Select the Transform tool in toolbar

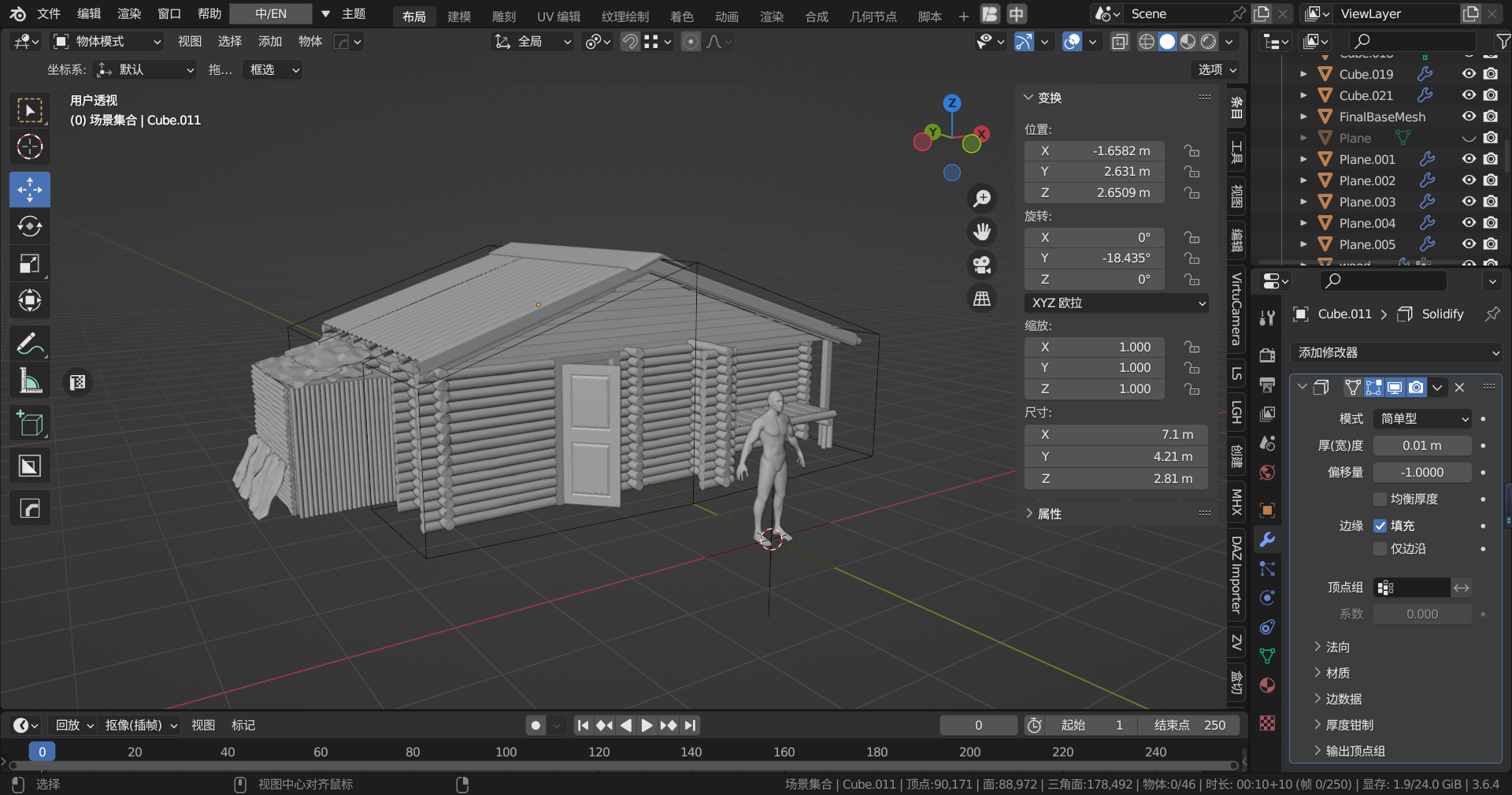(x=30, y=300)
